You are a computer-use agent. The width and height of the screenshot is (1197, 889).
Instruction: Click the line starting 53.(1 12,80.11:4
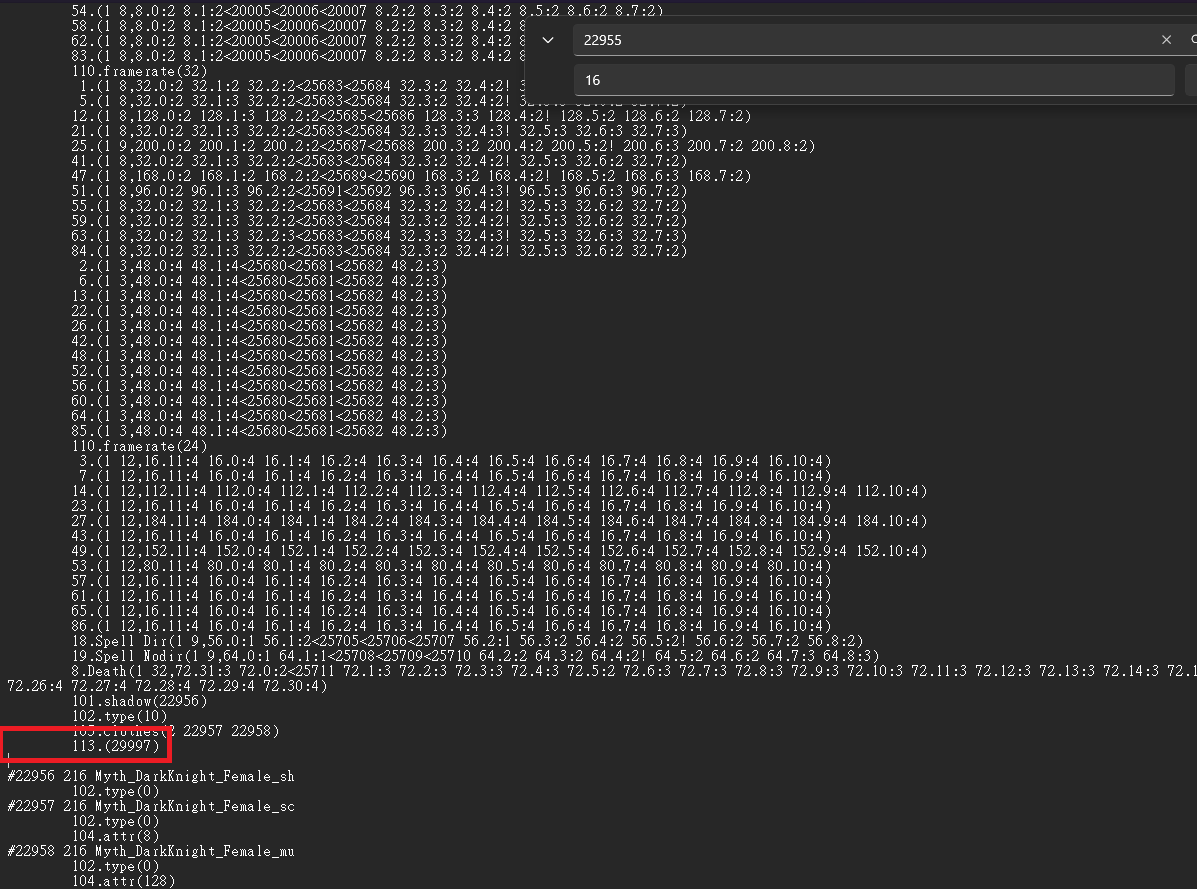[451, 565]
